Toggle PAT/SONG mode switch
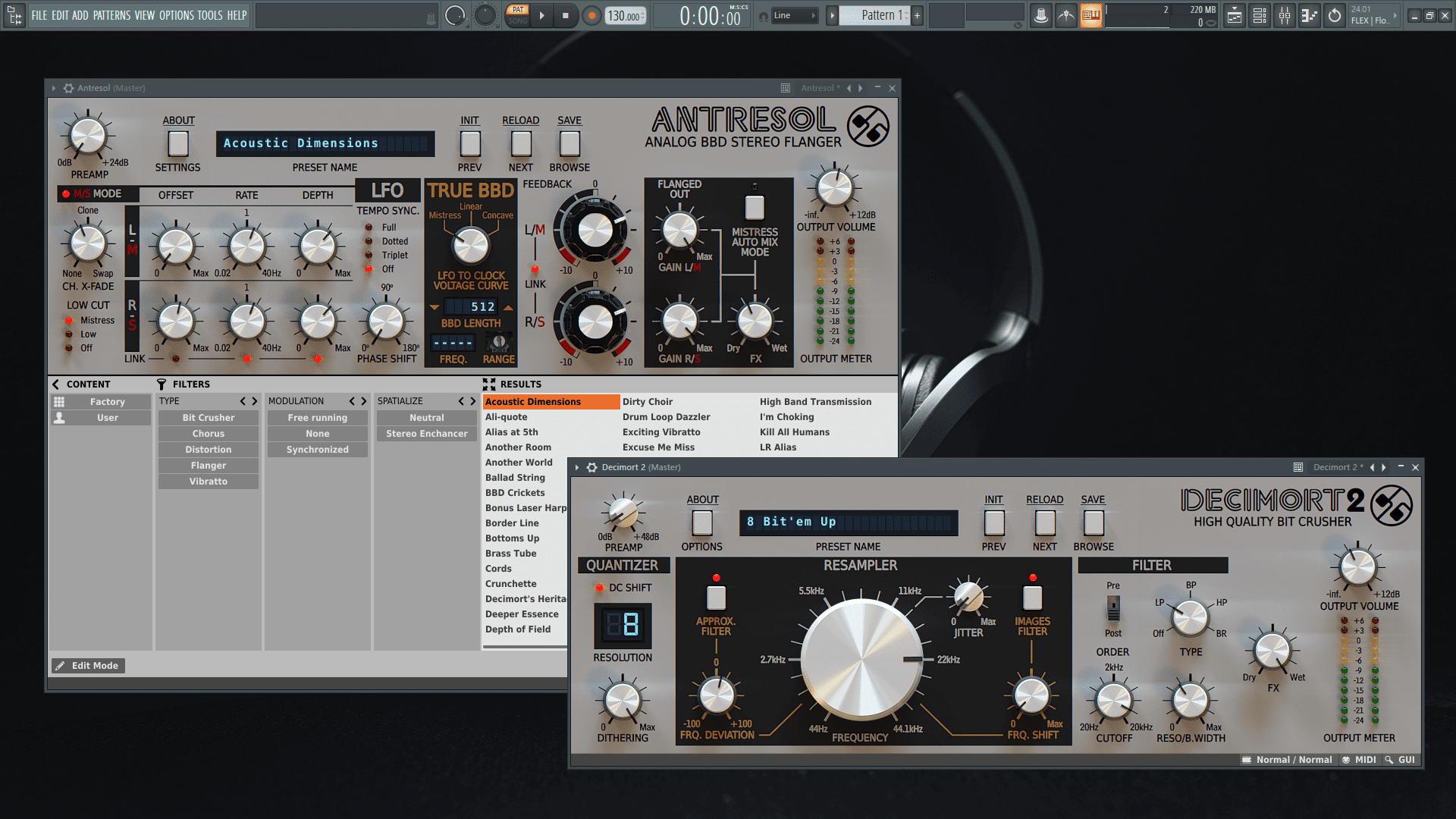Screen dimensions: 1456x819 [518, 15]
